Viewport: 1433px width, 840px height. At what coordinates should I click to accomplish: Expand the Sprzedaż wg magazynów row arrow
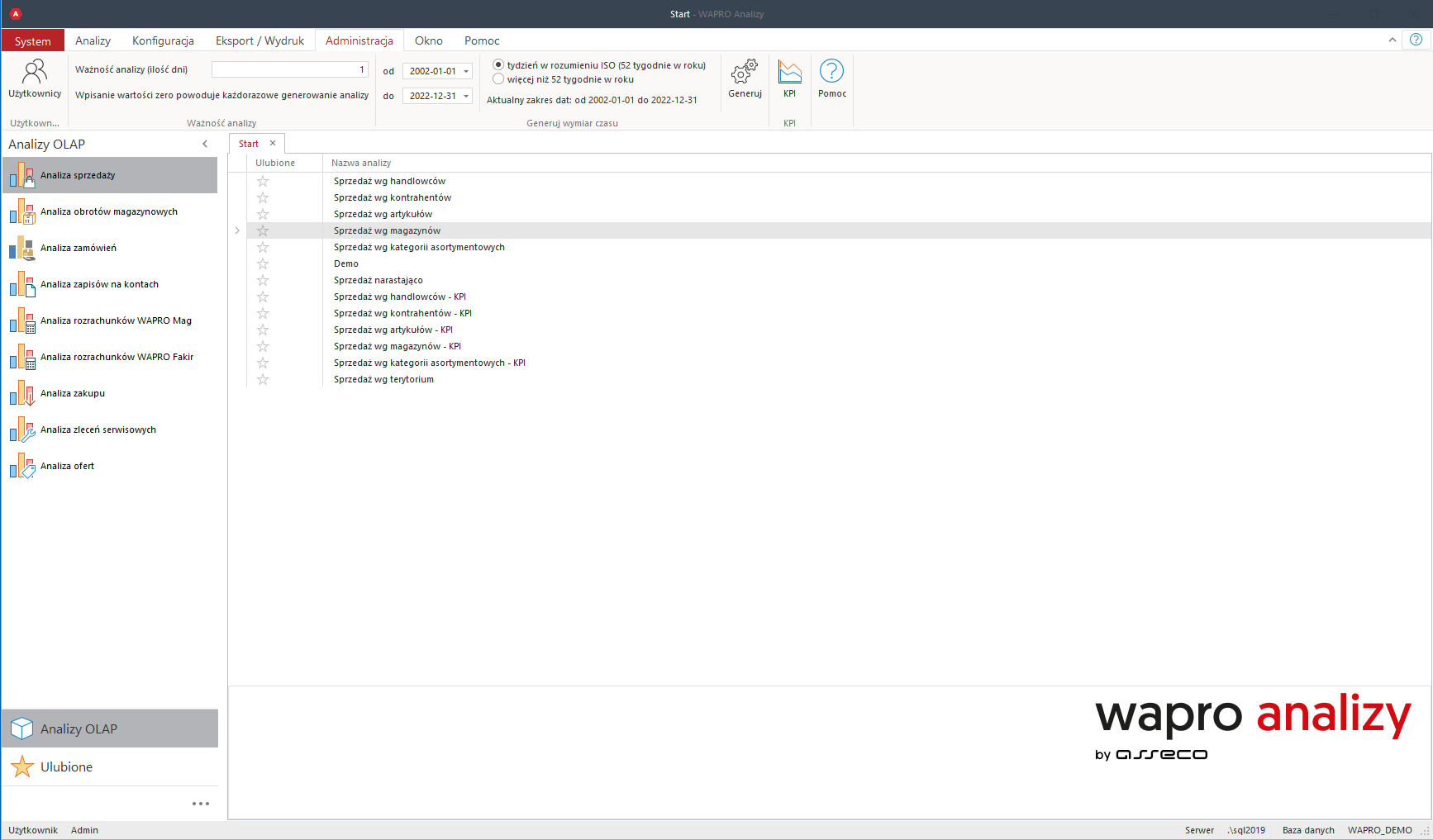click(x=237, y=230)
